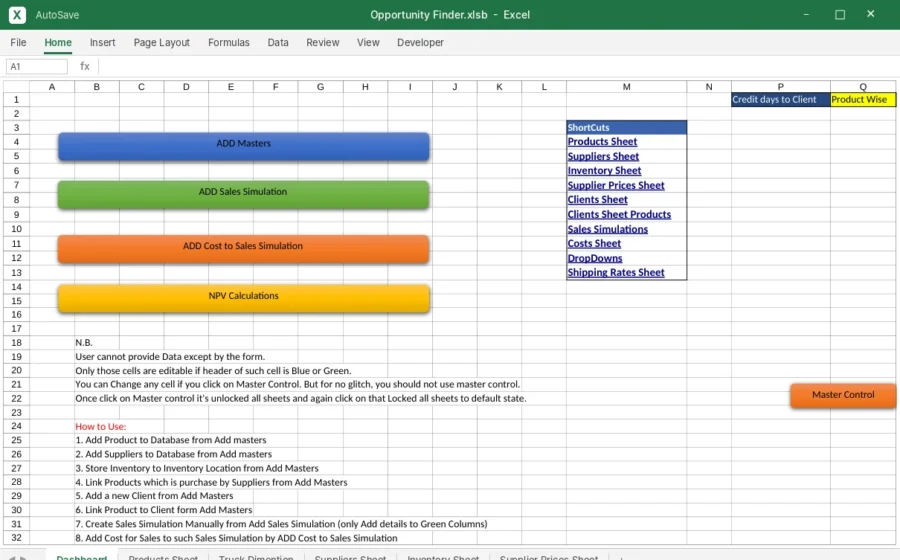900x560 pixels.
Task: Switch to the Home ribbon tab
Action: [58, 42]
